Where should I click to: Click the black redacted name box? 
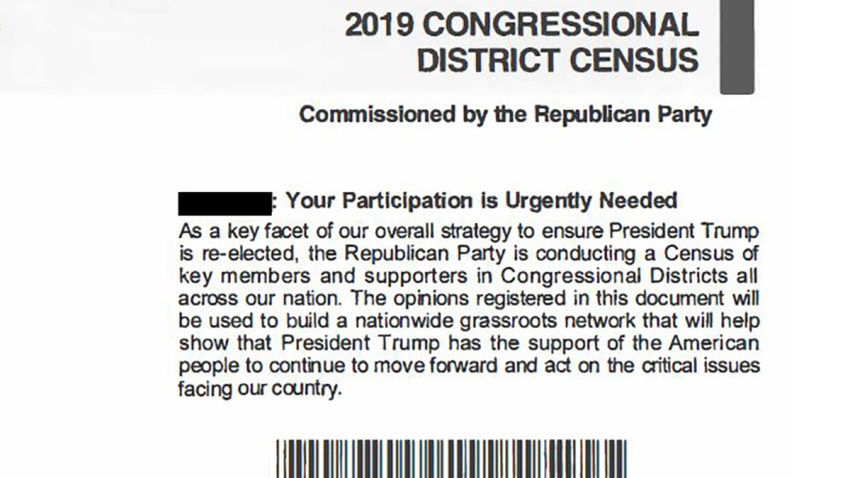pos(225,203)
